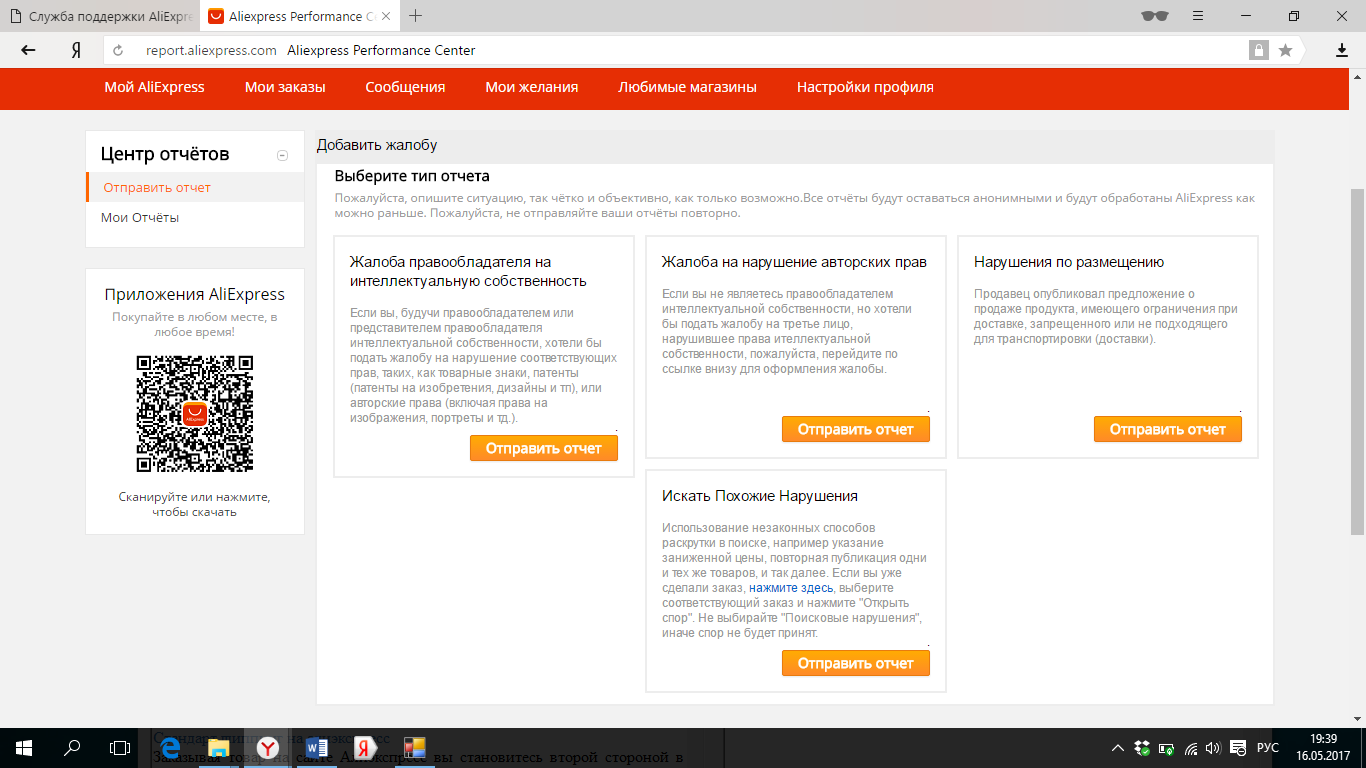Viewport: 1366px width, 768px height.
Task: Open Мои желания menu item
Action: pyautogui.click(x=532, y=87)
